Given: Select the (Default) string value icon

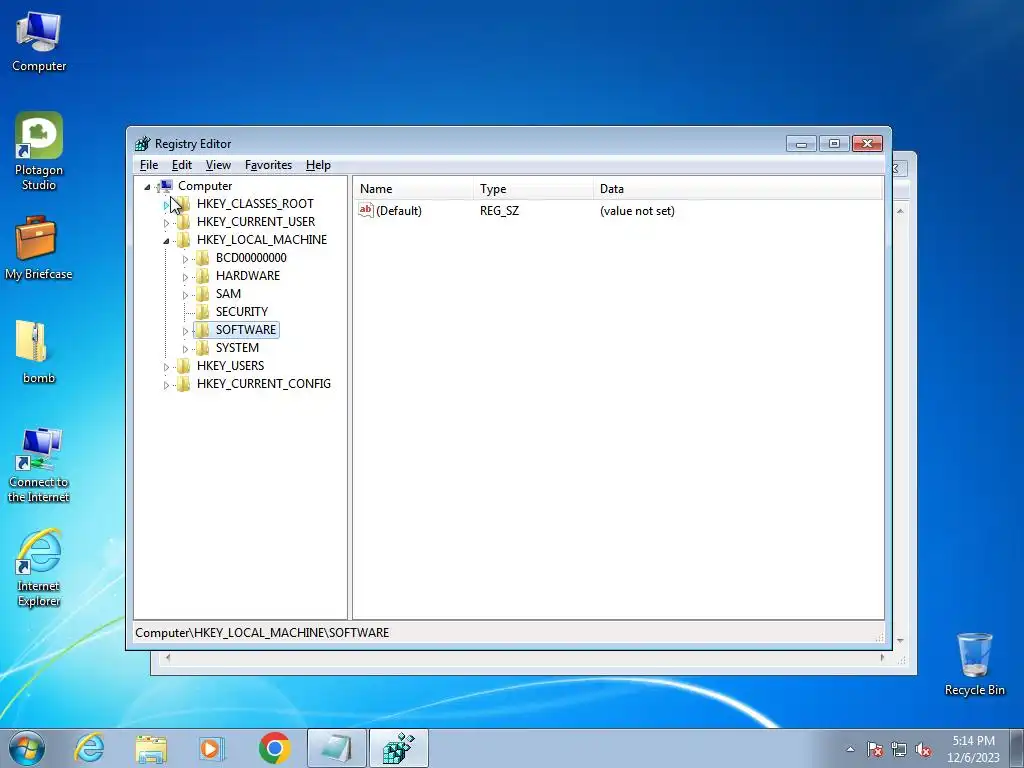Looking at the screenshot, I should (366, 210).
